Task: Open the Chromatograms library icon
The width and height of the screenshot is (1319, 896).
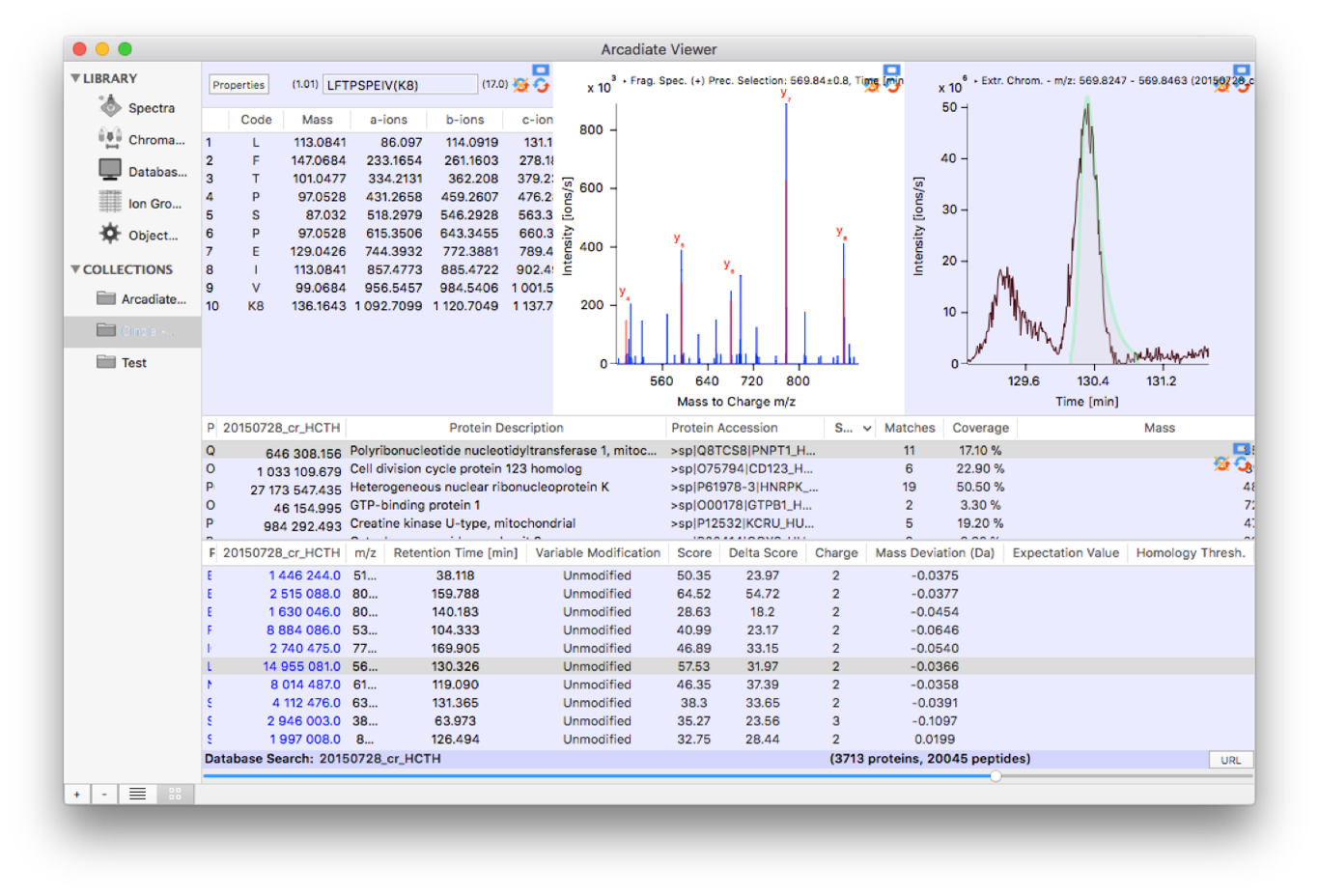Action: click(x=110, y=139)
